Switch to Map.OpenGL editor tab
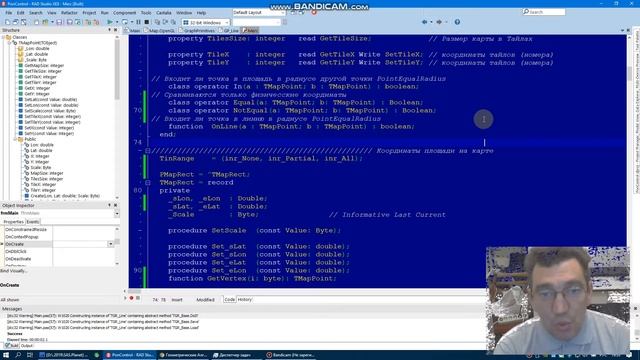The height and width of the screenshot is (360, 640). pyautogui.click(x=161, y=31)
